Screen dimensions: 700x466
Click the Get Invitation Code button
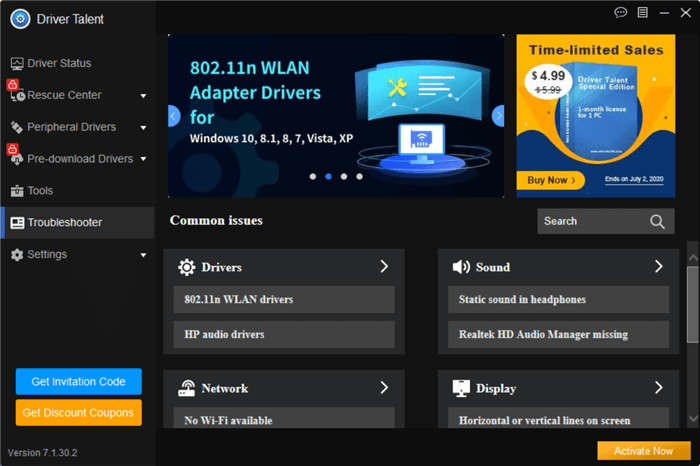pos(79,382)
